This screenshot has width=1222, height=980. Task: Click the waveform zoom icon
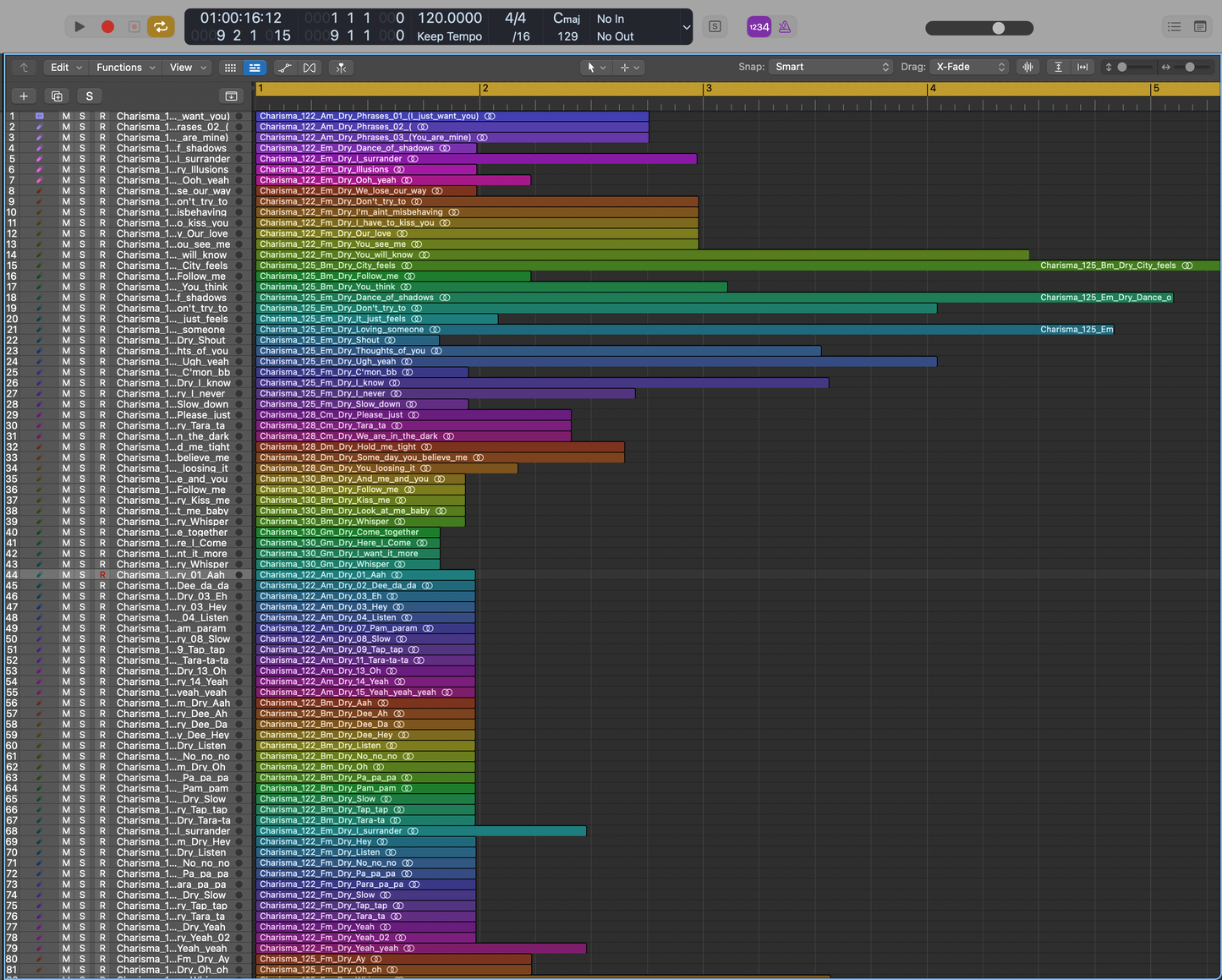(1027, 67)
